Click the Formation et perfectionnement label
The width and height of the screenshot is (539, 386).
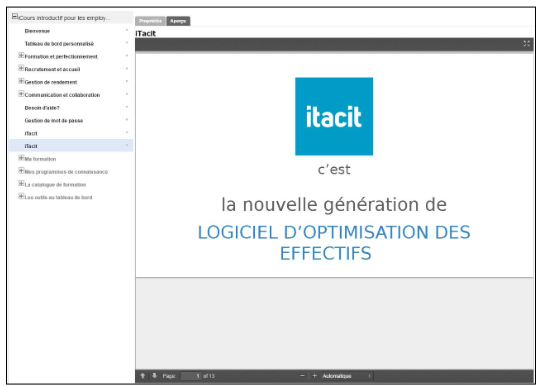point(61,56)
